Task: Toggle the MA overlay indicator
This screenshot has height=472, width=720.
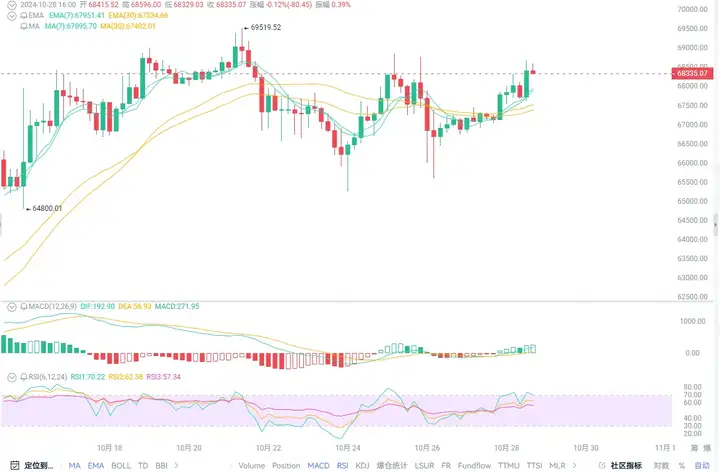Action: [x=74, y=466]
